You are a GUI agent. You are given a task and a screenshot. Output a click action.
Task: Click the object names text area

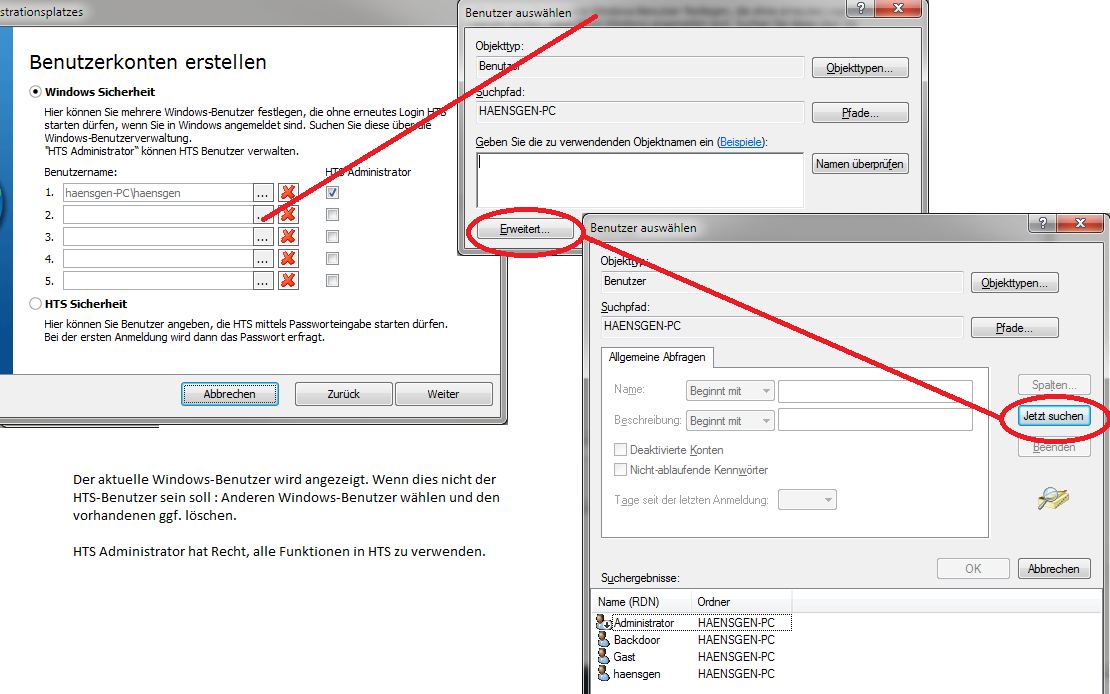click(x=640, y=180)
